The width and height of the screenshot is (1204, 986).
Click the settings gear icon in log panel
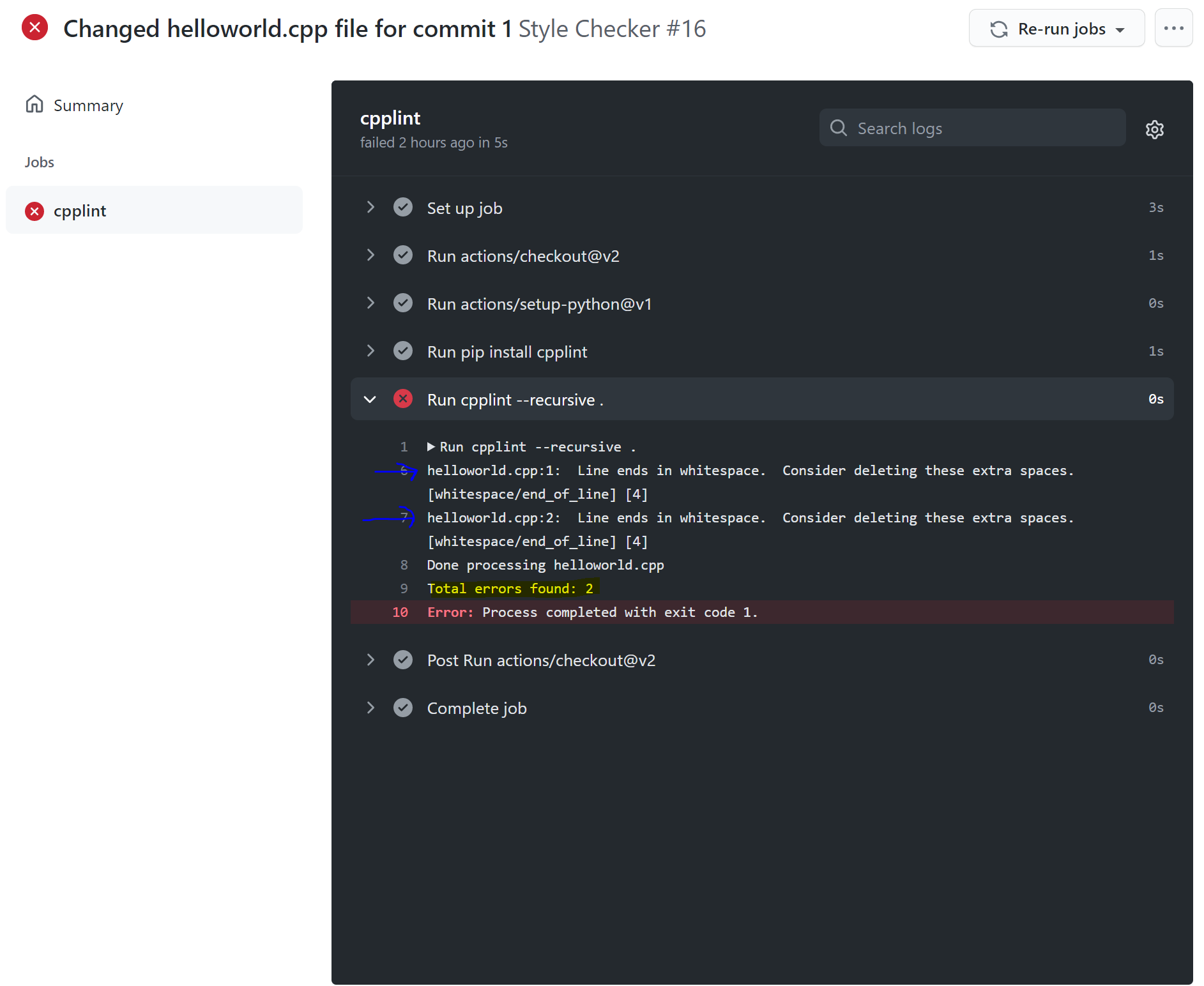[x=1155, y=129]
